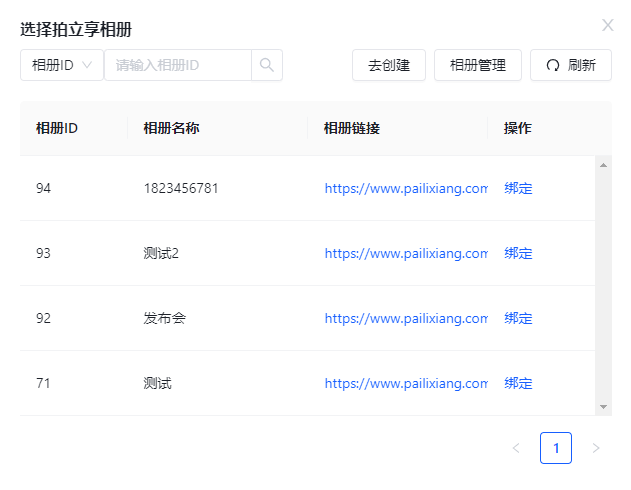Select album name 测试 in row 71
The width and height of the screenshot is (631, 490).
tap(157, 383)
